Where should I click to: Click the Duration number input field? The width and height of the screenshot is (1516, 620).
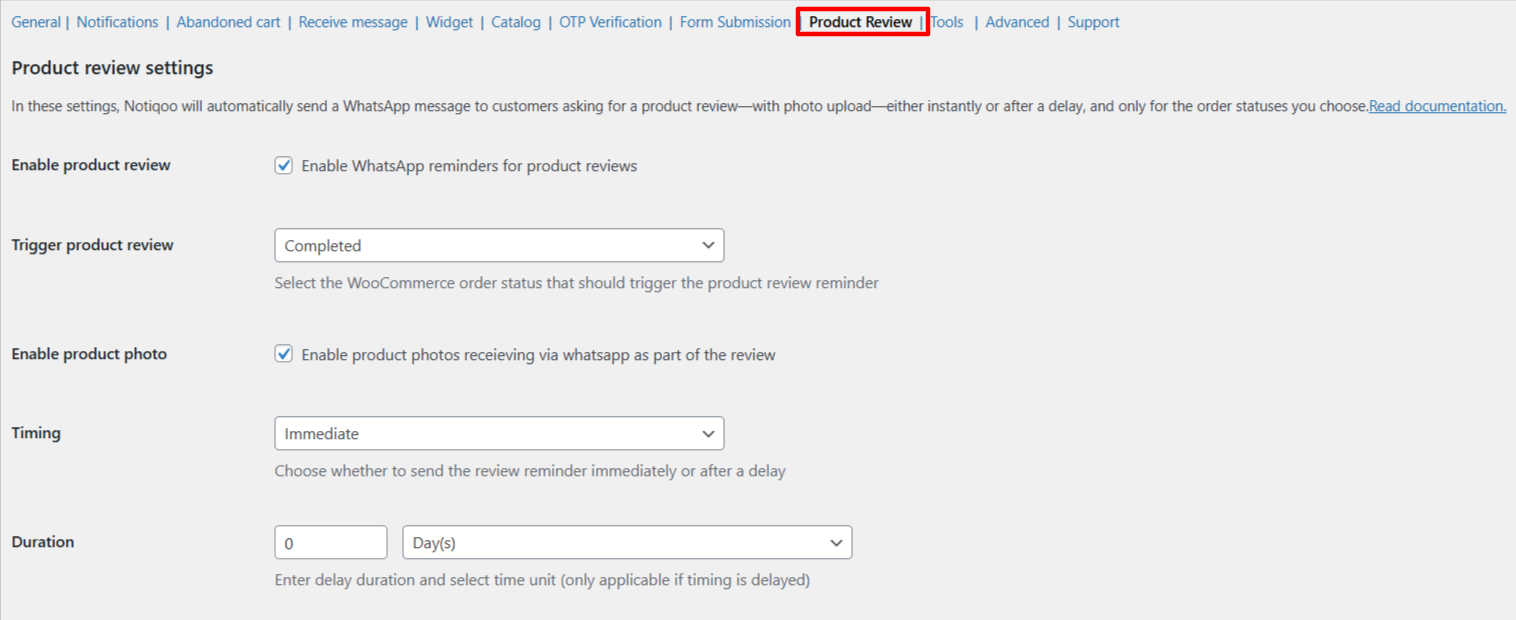pos(330,543)
